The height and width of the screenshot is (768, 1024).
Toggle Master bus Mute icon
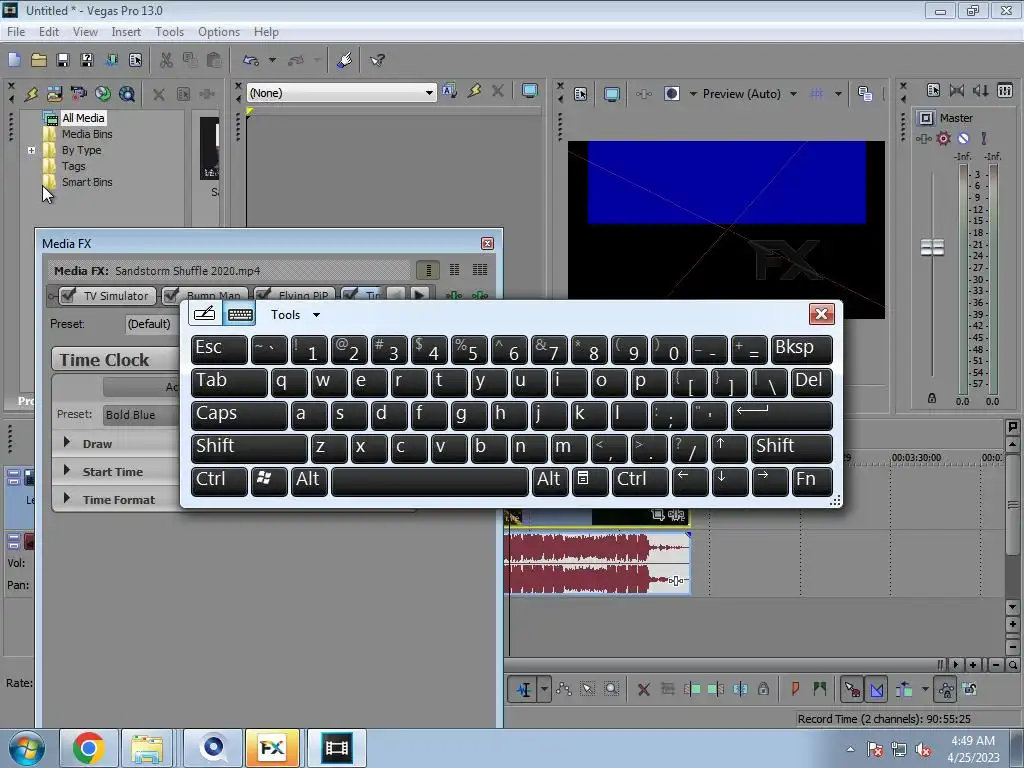(963, 138)
